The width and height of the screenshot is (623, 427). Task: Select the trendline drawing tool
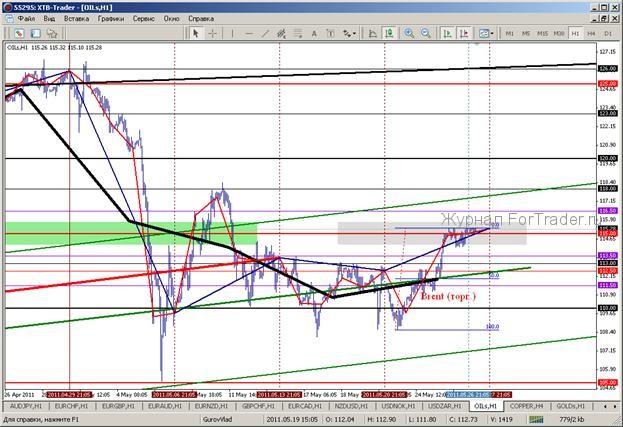pos(267,33)
